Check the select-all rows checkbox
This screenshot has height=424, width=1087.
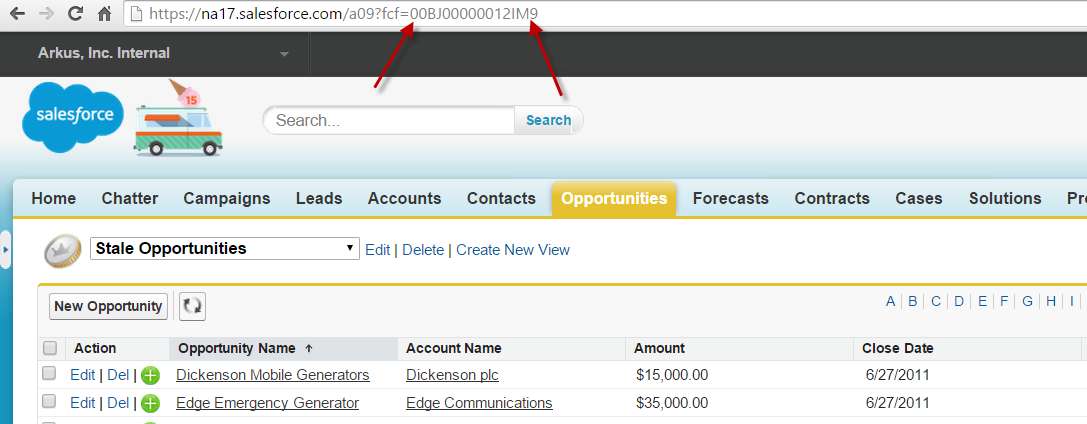point(50,348)
